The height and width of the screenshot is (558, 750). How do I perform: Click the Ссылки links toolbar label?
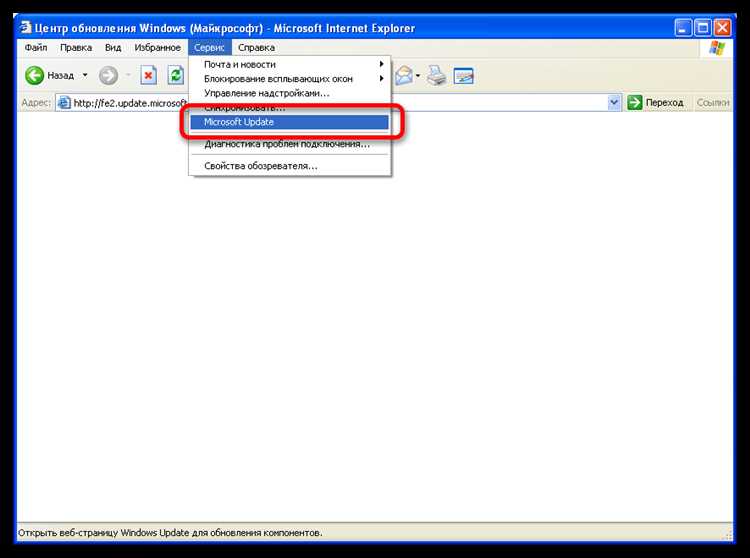[712, 102]
